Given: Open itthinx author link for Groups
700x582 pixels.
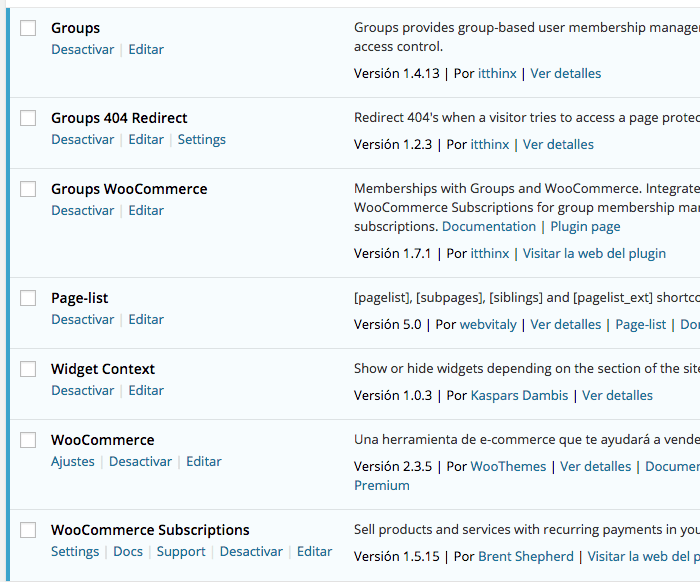Looking at the screenshot, I should click(497, 74).
